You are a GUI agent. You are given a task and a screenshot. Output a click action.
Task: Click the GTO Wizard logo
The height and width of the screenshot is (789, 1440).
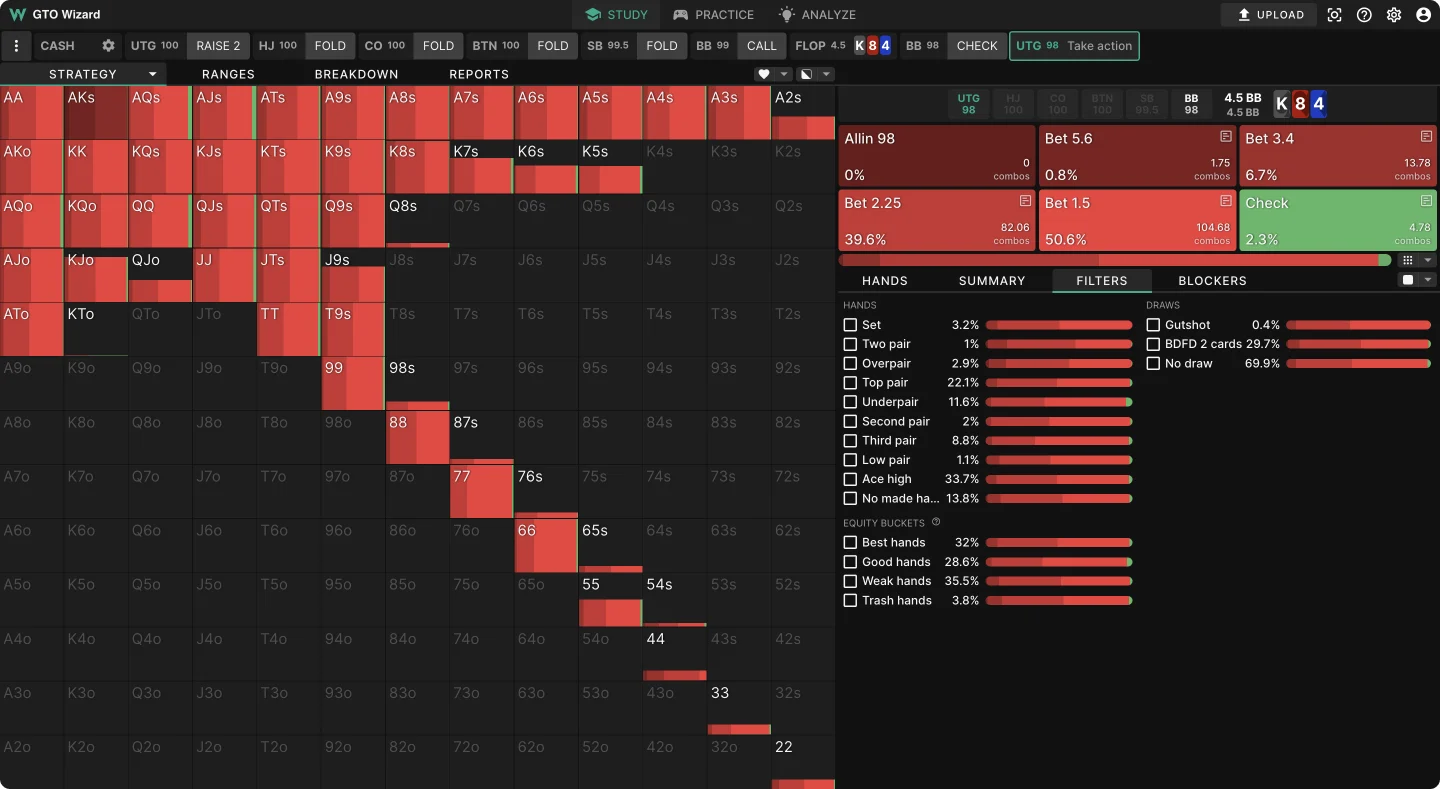(x=17, y=15)
